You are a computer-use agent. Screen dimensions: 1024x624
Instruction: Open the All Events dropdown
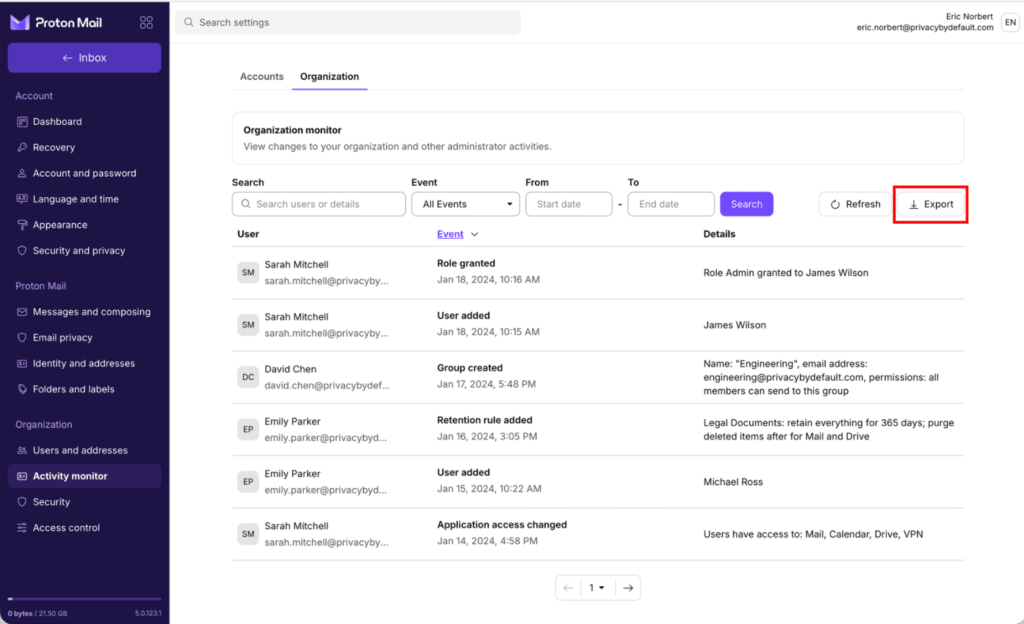(x=465, y=204)
